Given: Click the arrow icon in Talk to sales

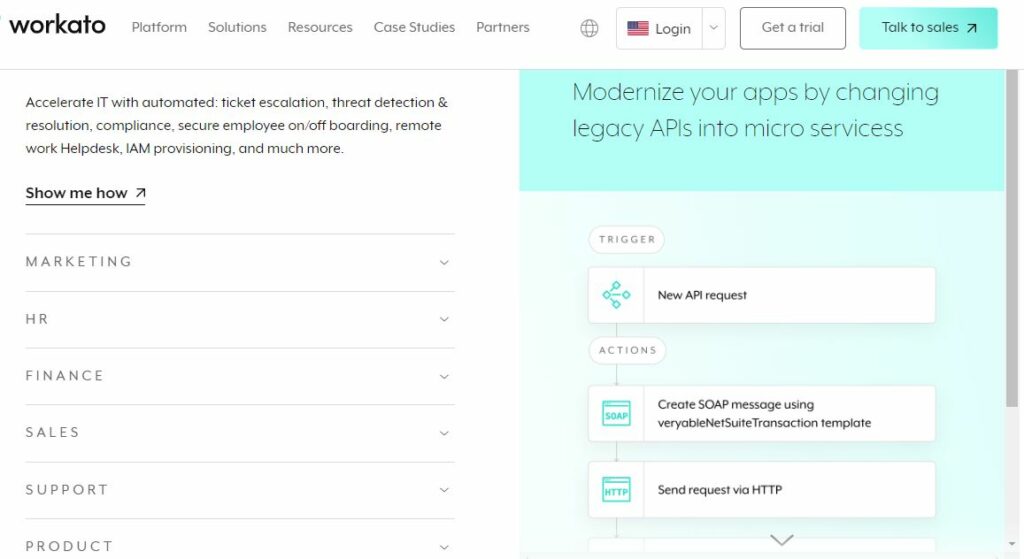Looking at the screenshot, I should coord(972,28).
